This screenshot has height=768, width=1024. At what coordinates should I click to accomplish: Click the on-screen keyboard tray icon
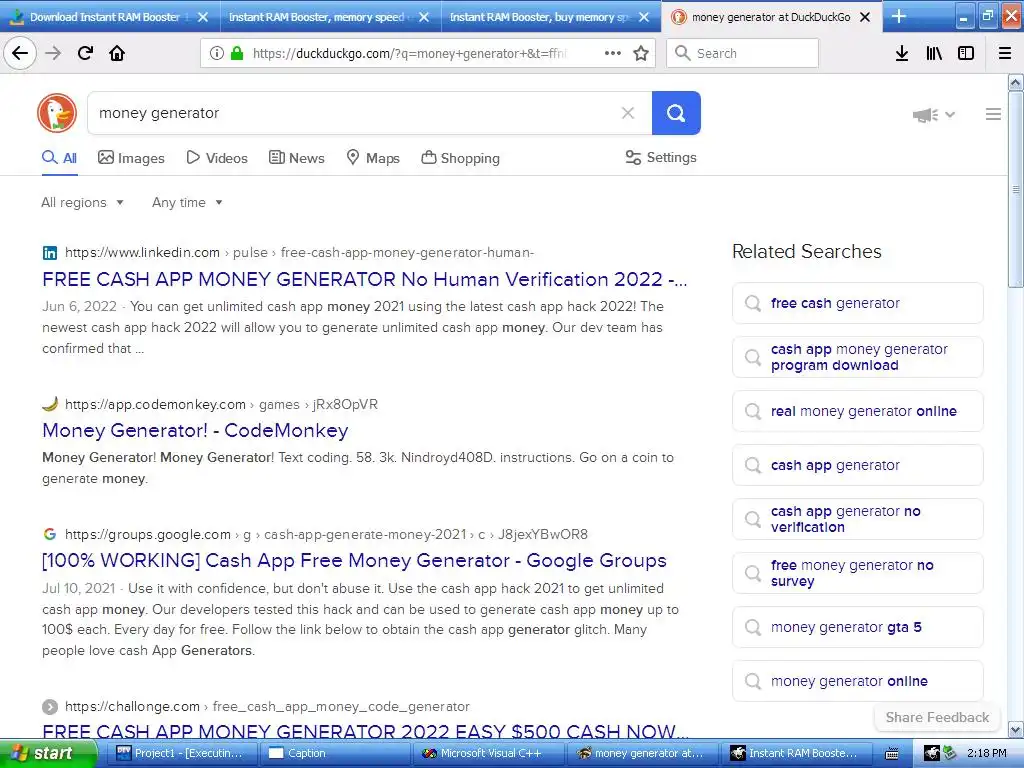click(x=892, y=754)
